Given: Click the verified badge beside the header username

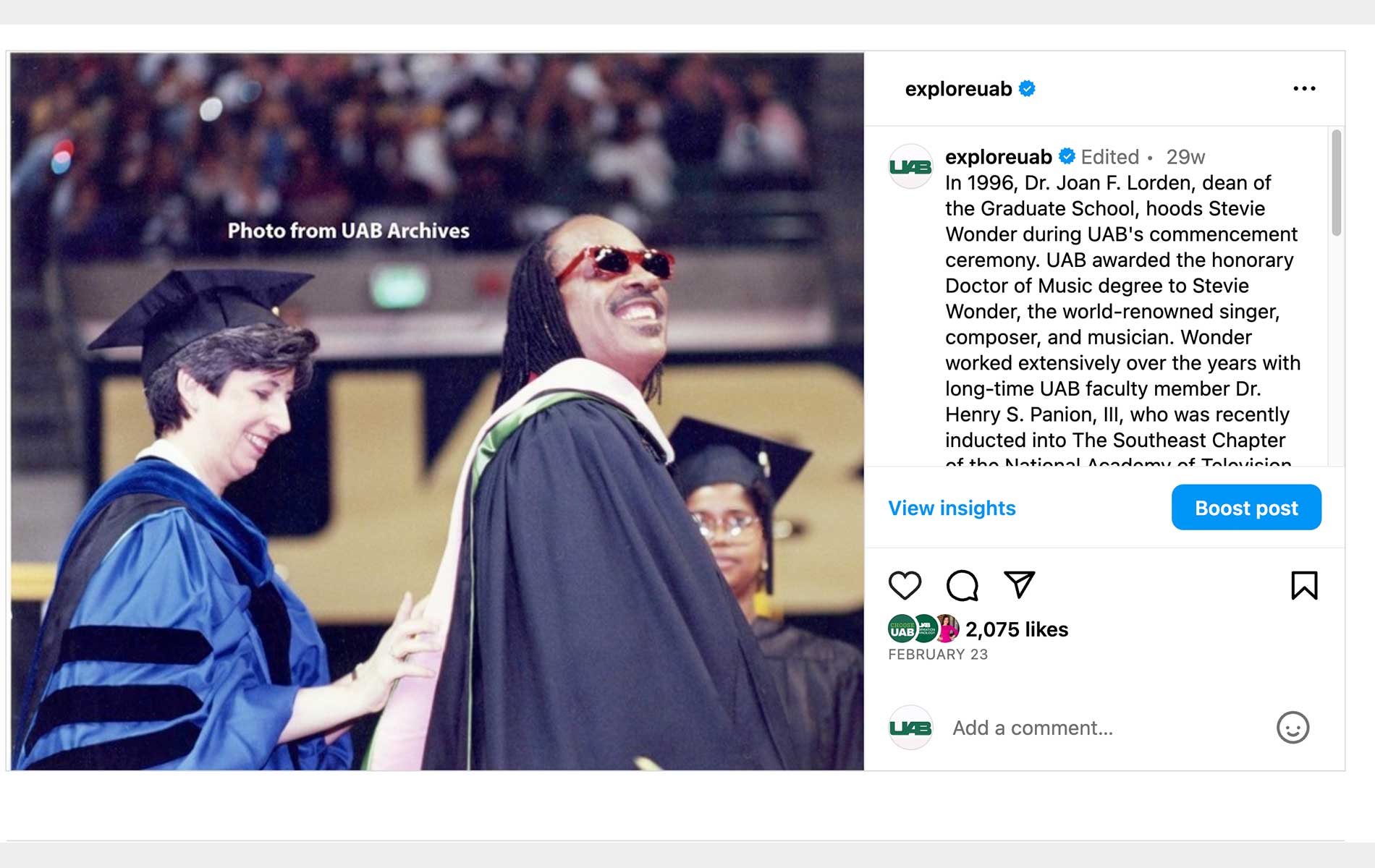Looking at the screenshot, I should point(1027,89).
